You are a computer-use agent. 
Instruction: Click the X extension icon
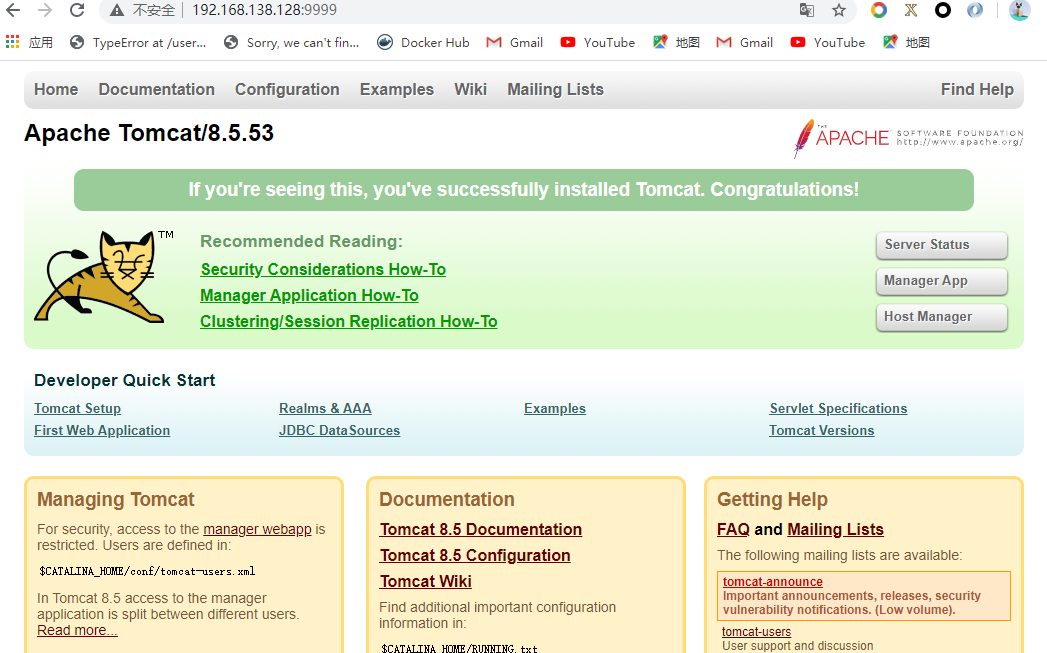click(x=911, y=13)
